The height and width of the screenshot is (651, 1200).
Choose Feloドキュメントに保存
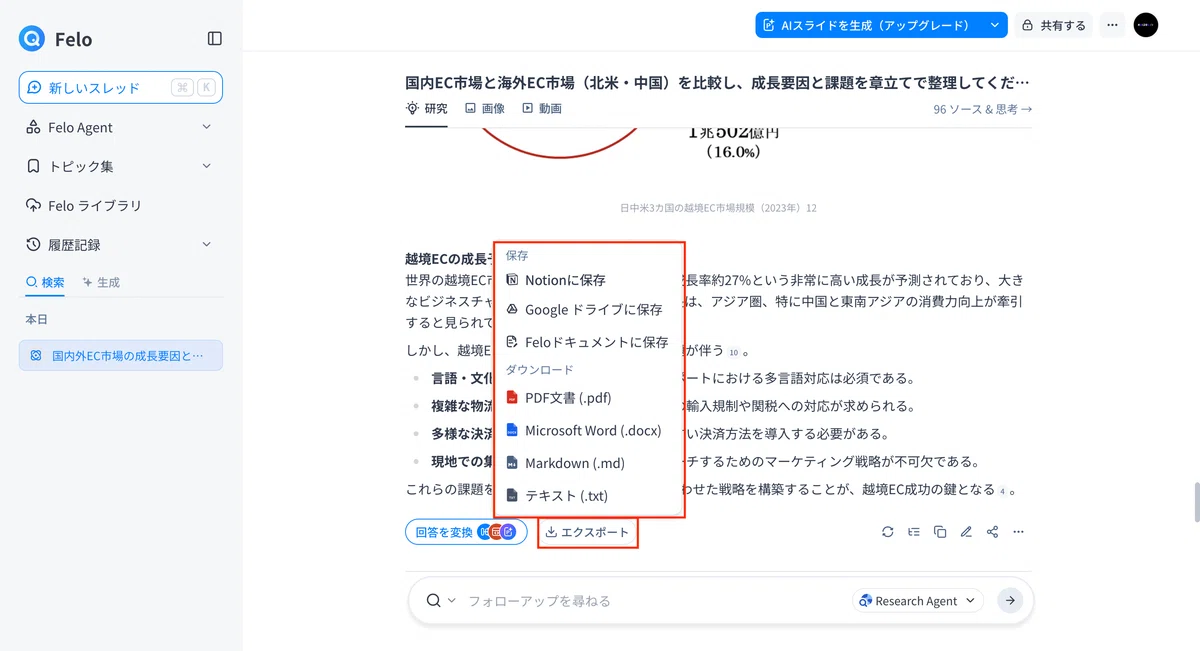click(x=590, y=342)
